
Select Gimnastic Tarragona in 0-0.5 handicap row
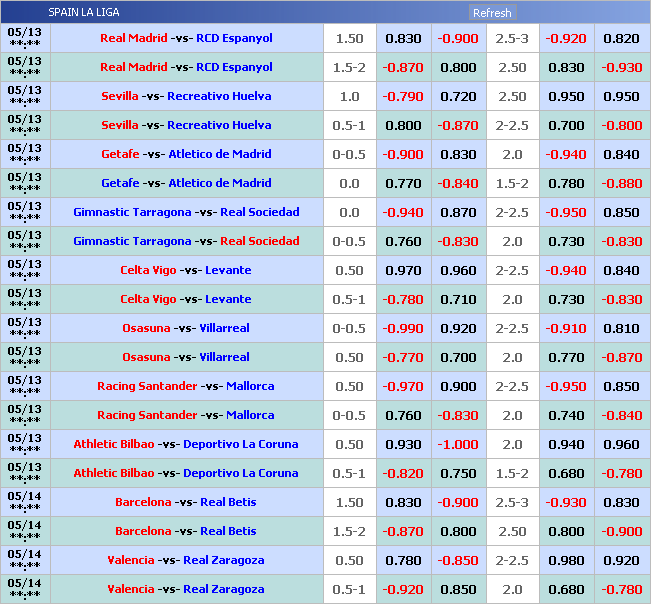pyautogui.click(x=132, y=241)
